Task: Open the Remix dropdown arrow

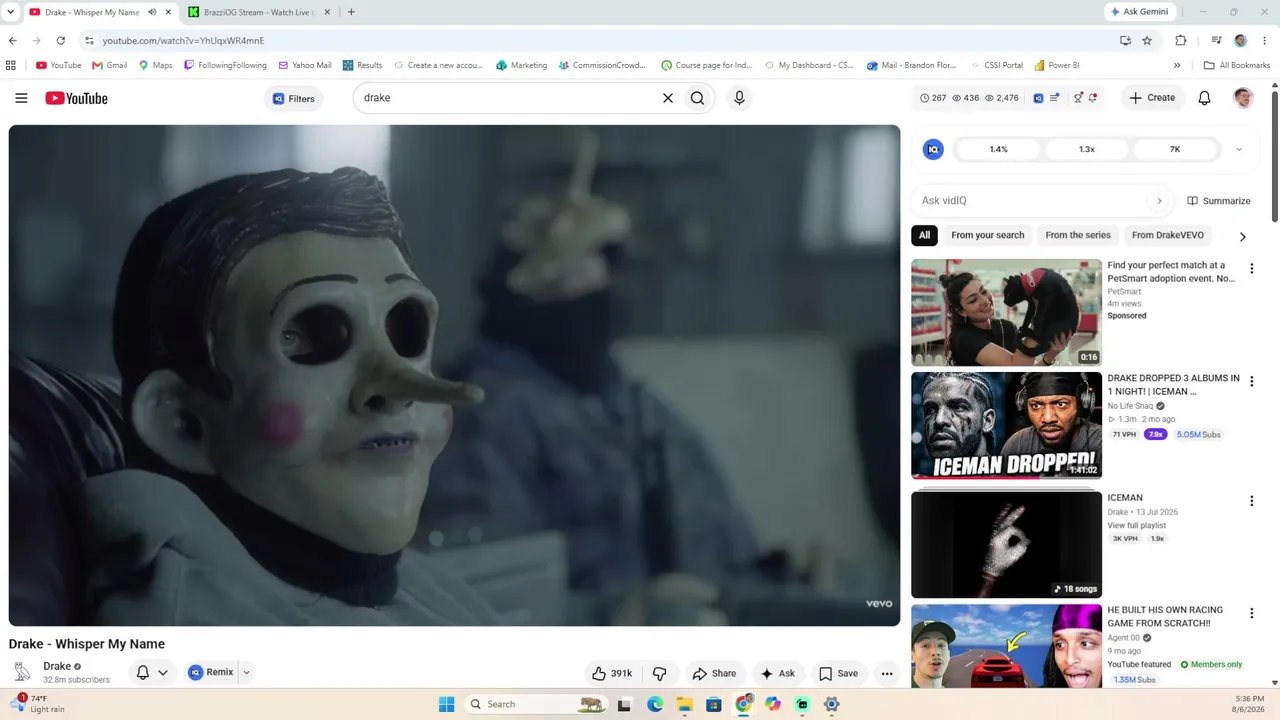Action: pos(246,673)
